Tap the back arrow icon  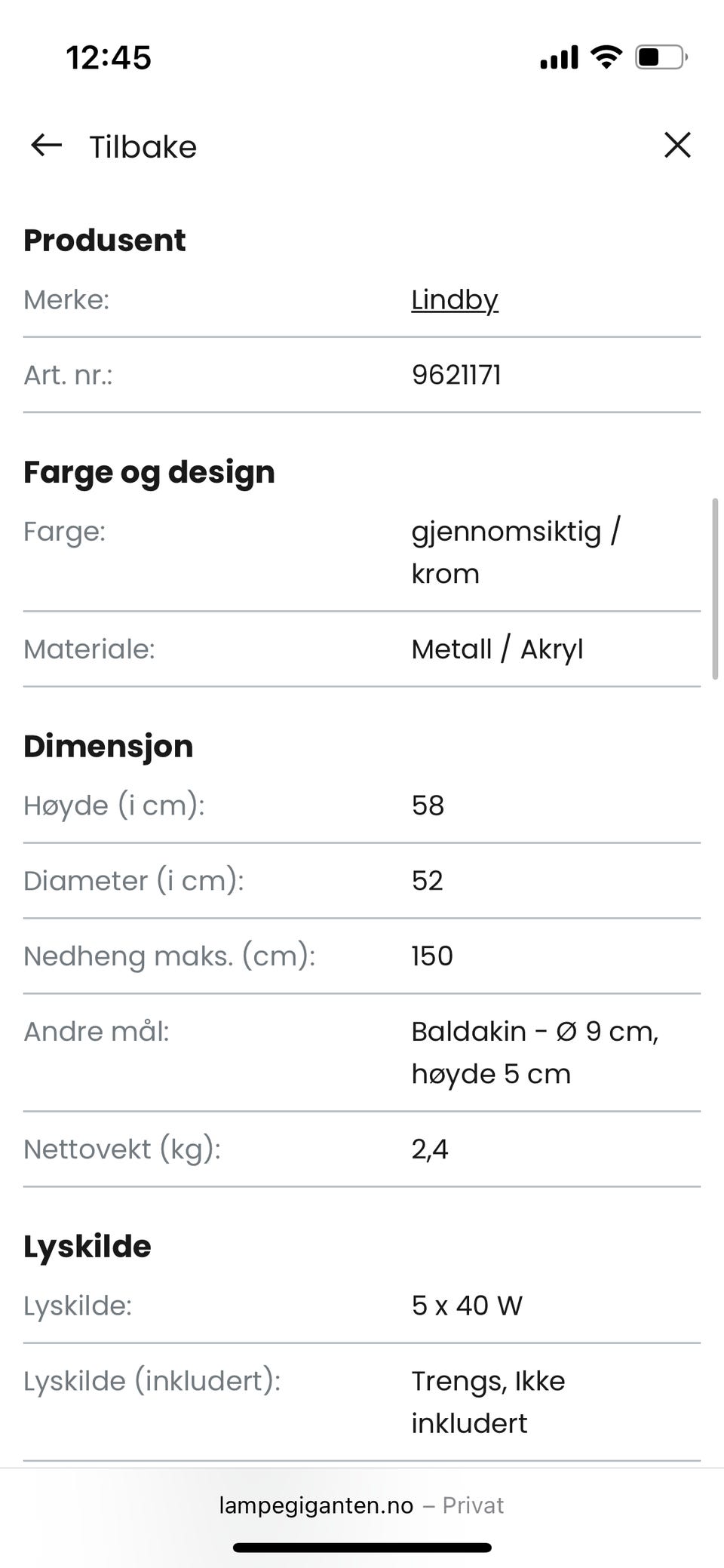click(x=46, y=145)
